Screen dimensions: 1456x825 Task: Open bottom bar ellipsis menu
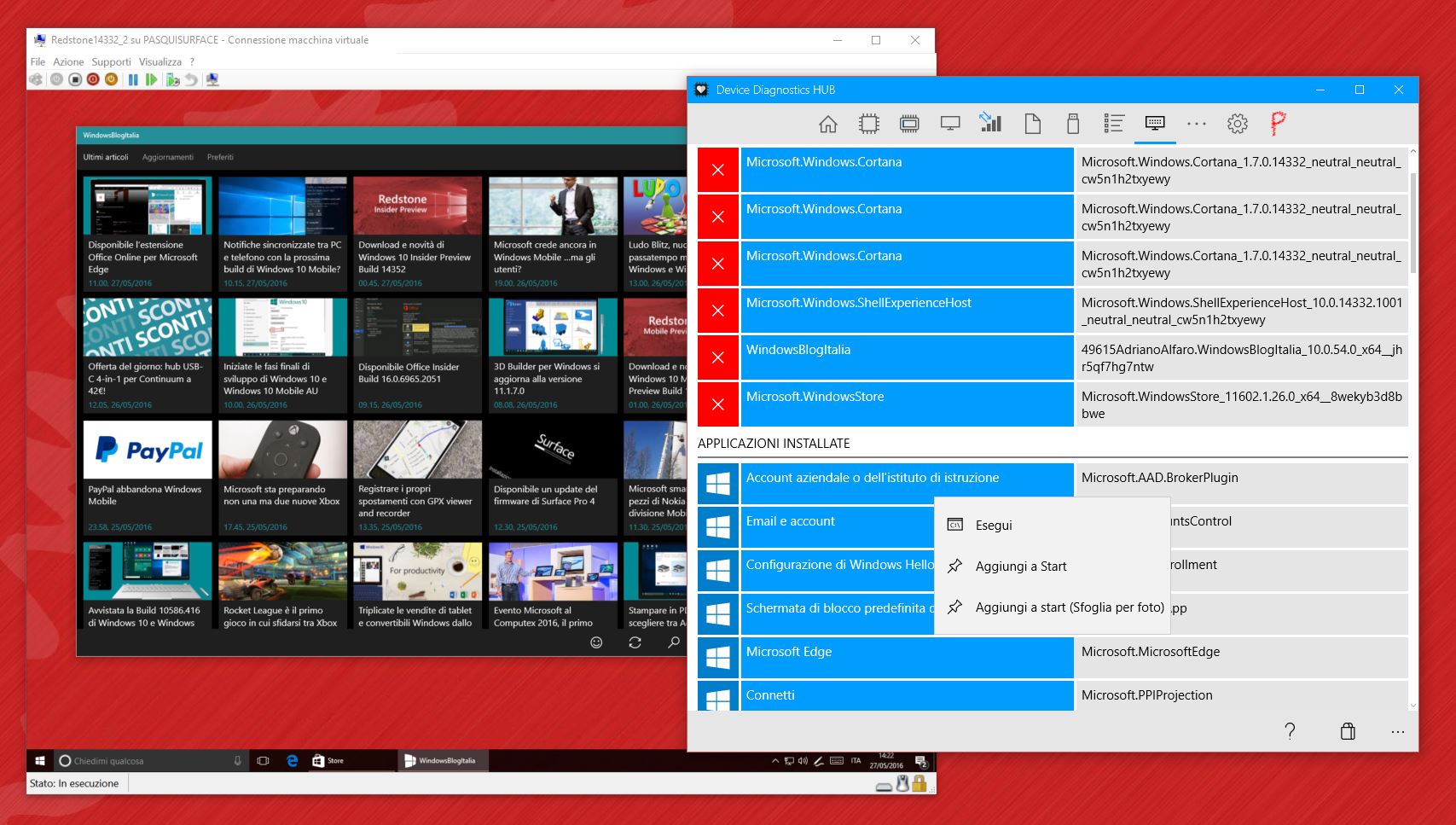(1397, 731)
